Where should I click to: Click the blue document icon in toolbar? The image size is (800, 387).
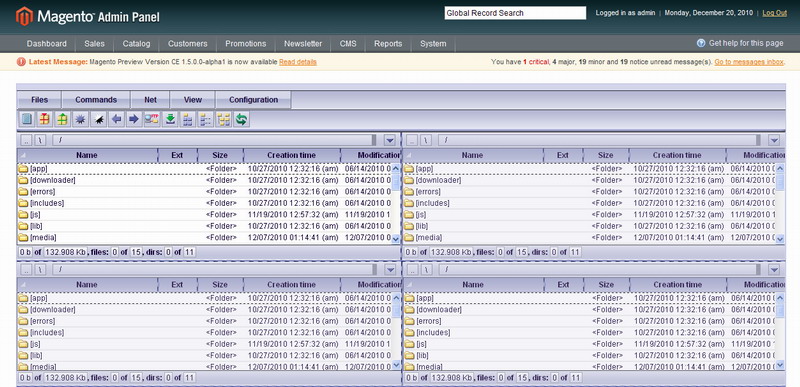pos(27,119)
